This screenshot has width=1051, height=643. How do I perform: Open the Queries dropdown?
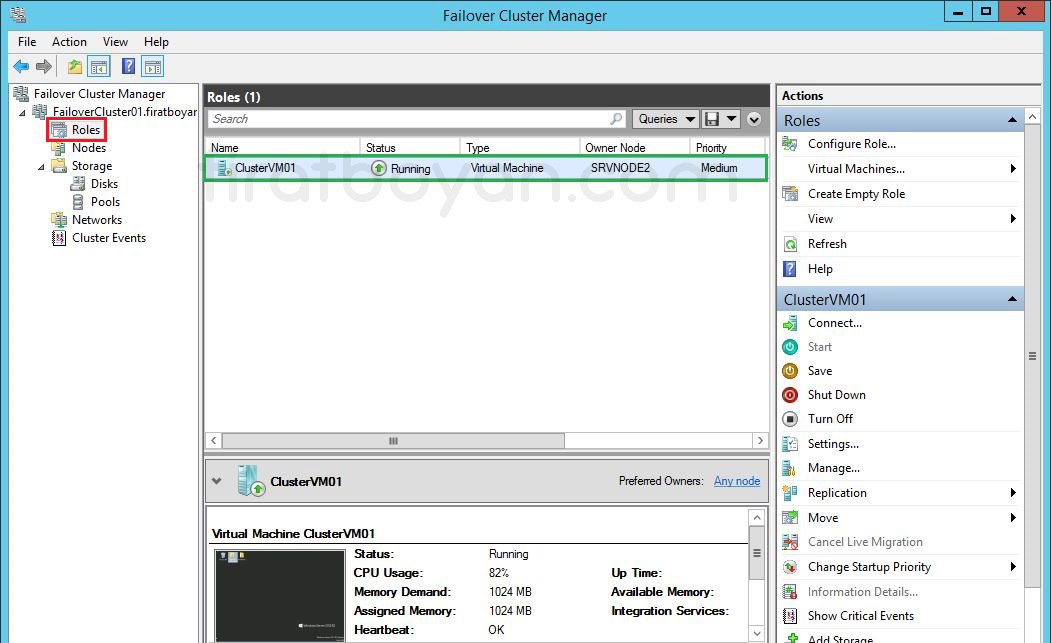665,119
